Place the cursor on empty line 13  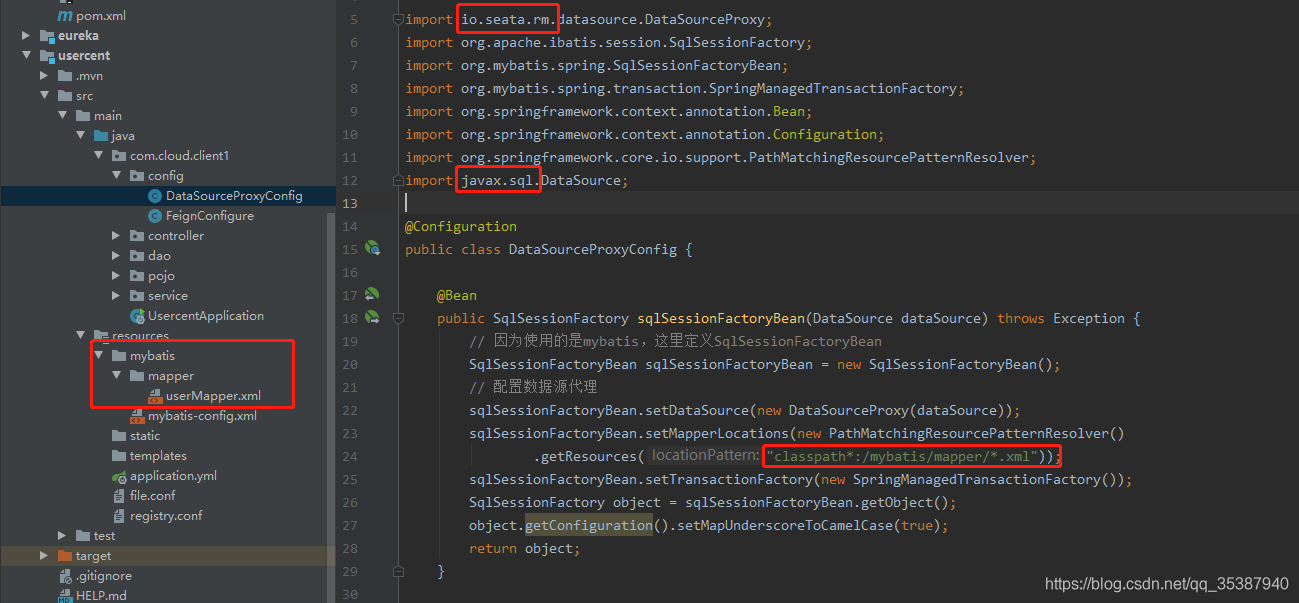click(850, 203)
